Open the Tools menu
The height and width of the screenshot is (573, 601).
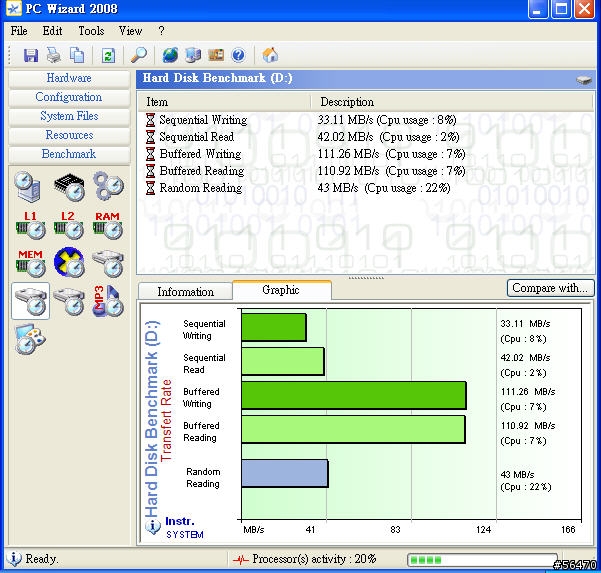pyautogui.click(x=91, y=31)
